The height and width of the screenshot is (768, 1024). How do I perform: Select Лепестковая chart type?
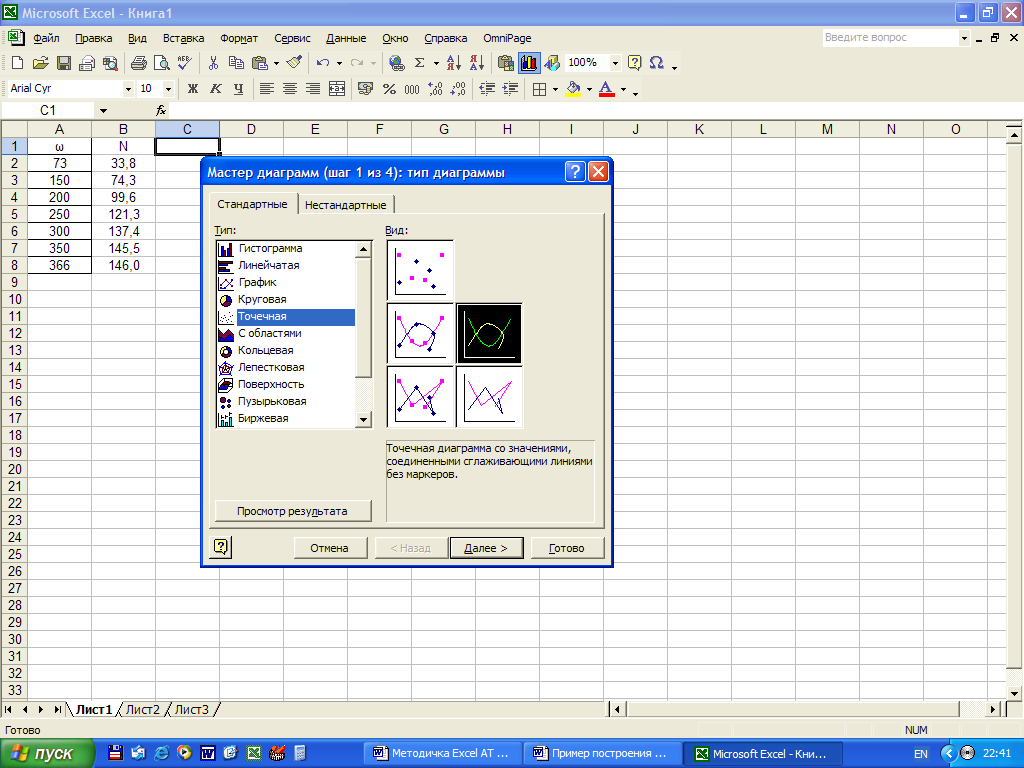tap(286, 367)
